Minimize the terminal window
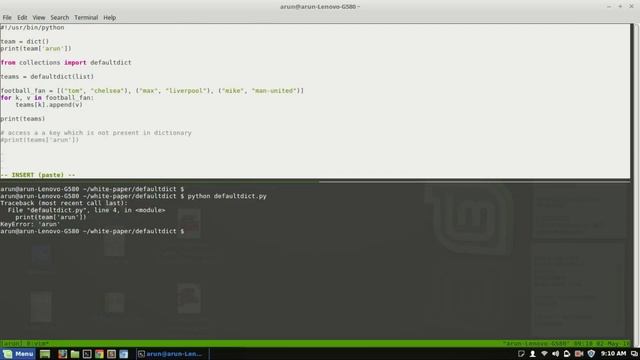The width and height of the screenshot is (640, 360). click(x=609, y=7)
